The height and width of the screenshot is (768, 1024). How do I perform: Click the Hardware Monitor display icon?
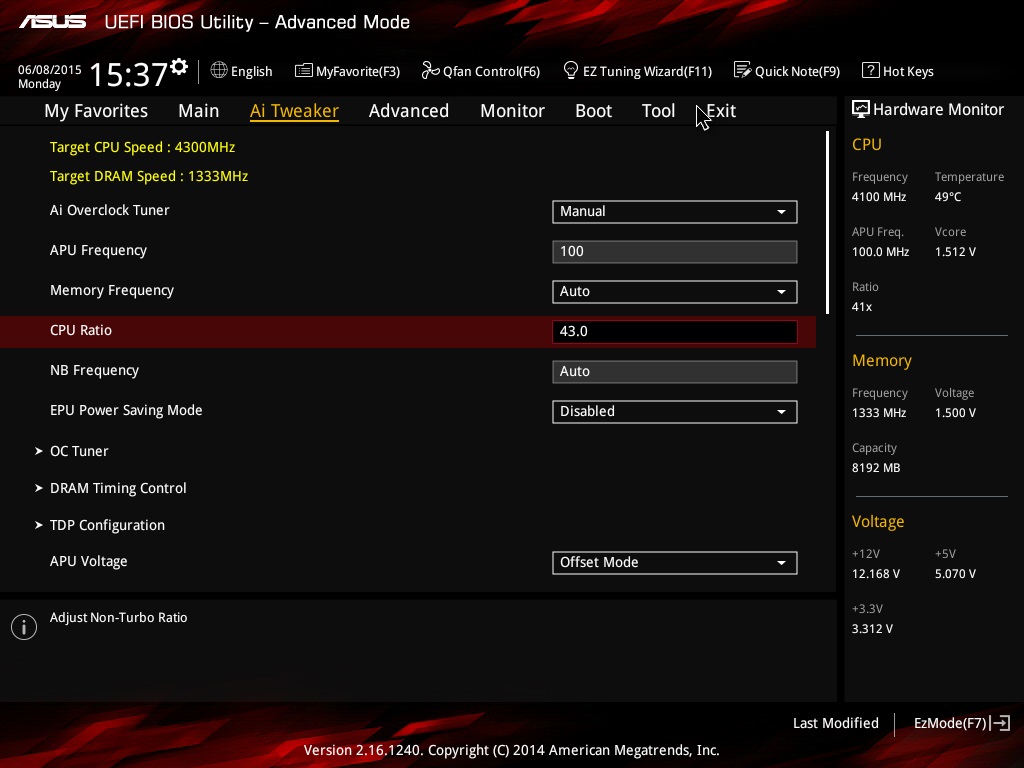pyautogui.click(x=861, y=109)
